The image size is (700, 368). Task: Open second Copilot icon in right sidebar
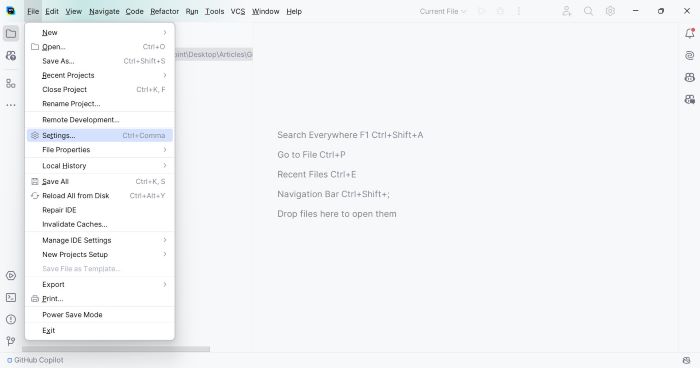[690, 99]
